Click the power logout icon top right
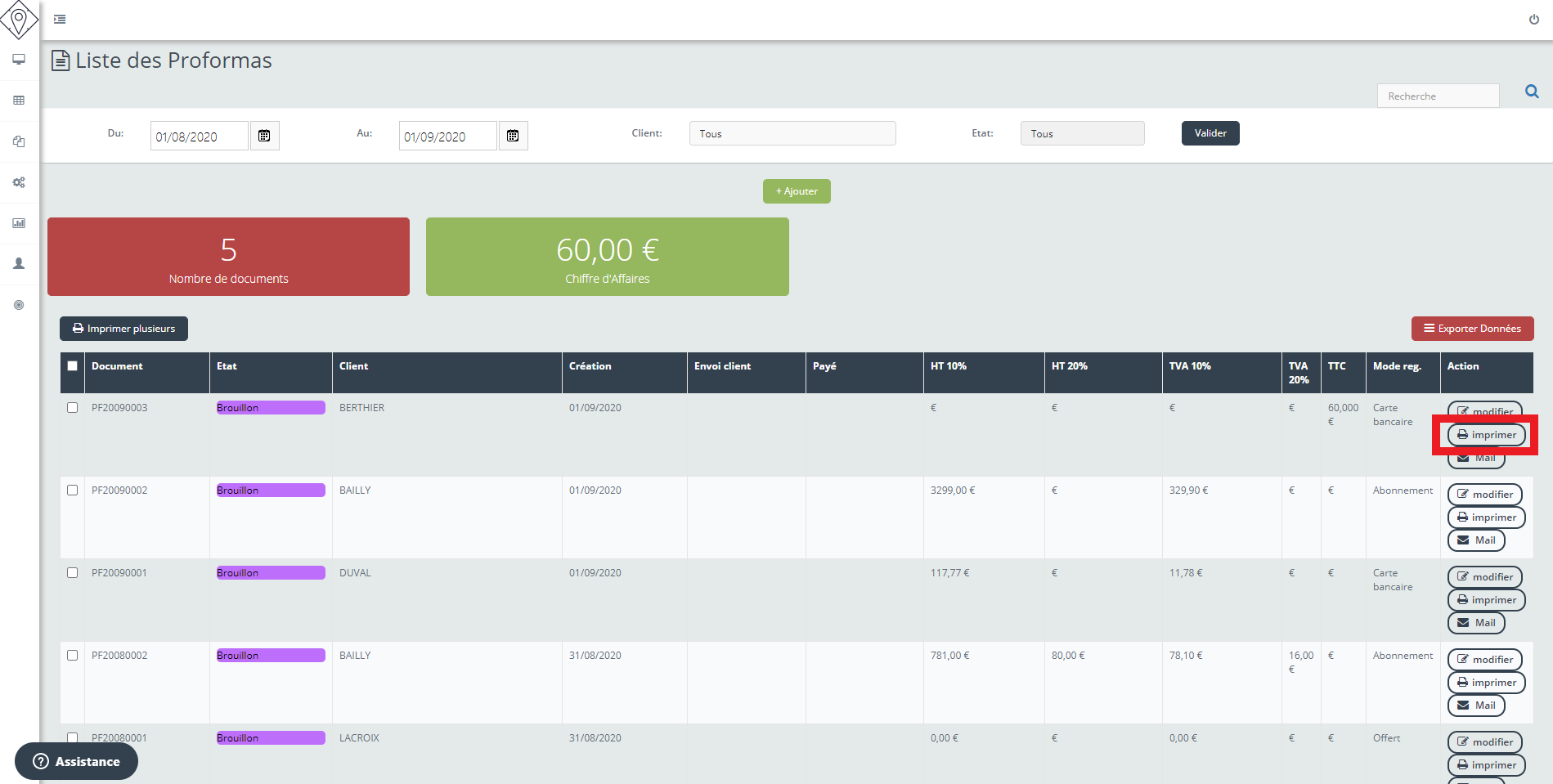 tap(1533, 18)
